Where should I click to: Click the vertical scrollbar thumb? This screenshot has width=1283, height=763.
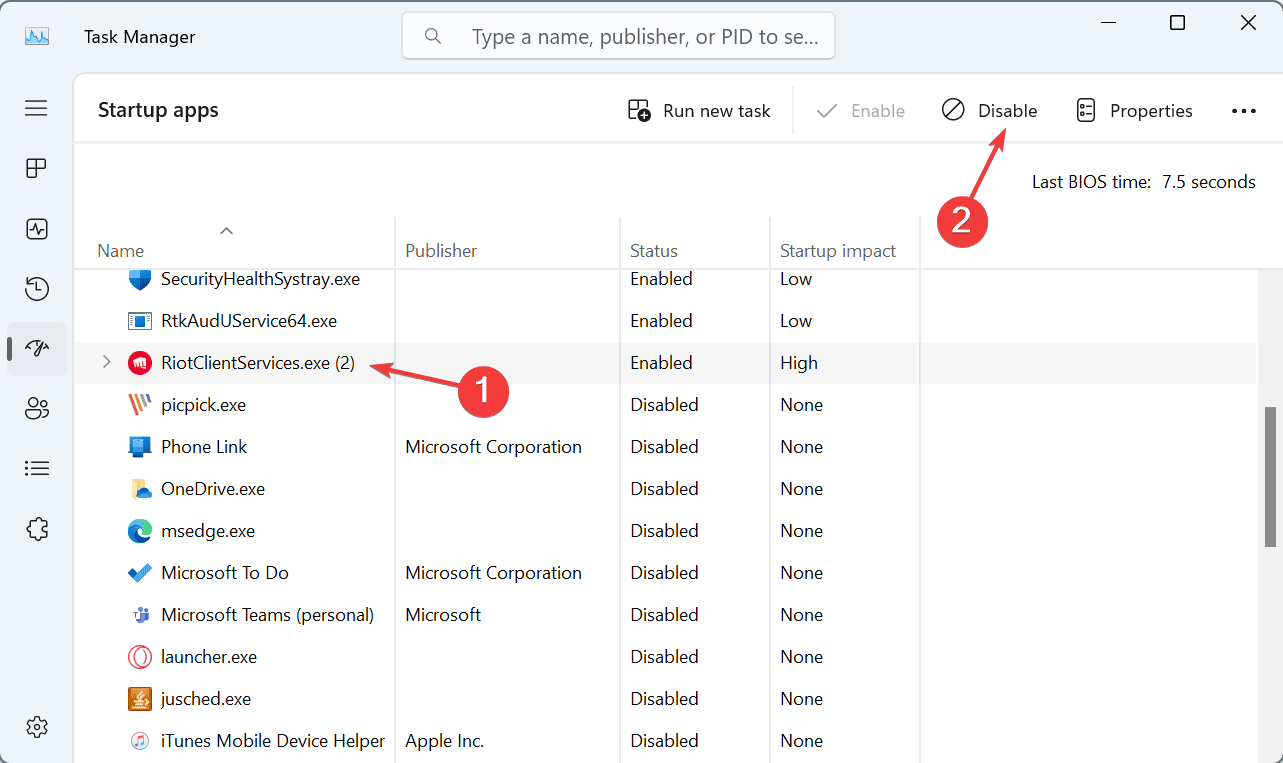1271,476
